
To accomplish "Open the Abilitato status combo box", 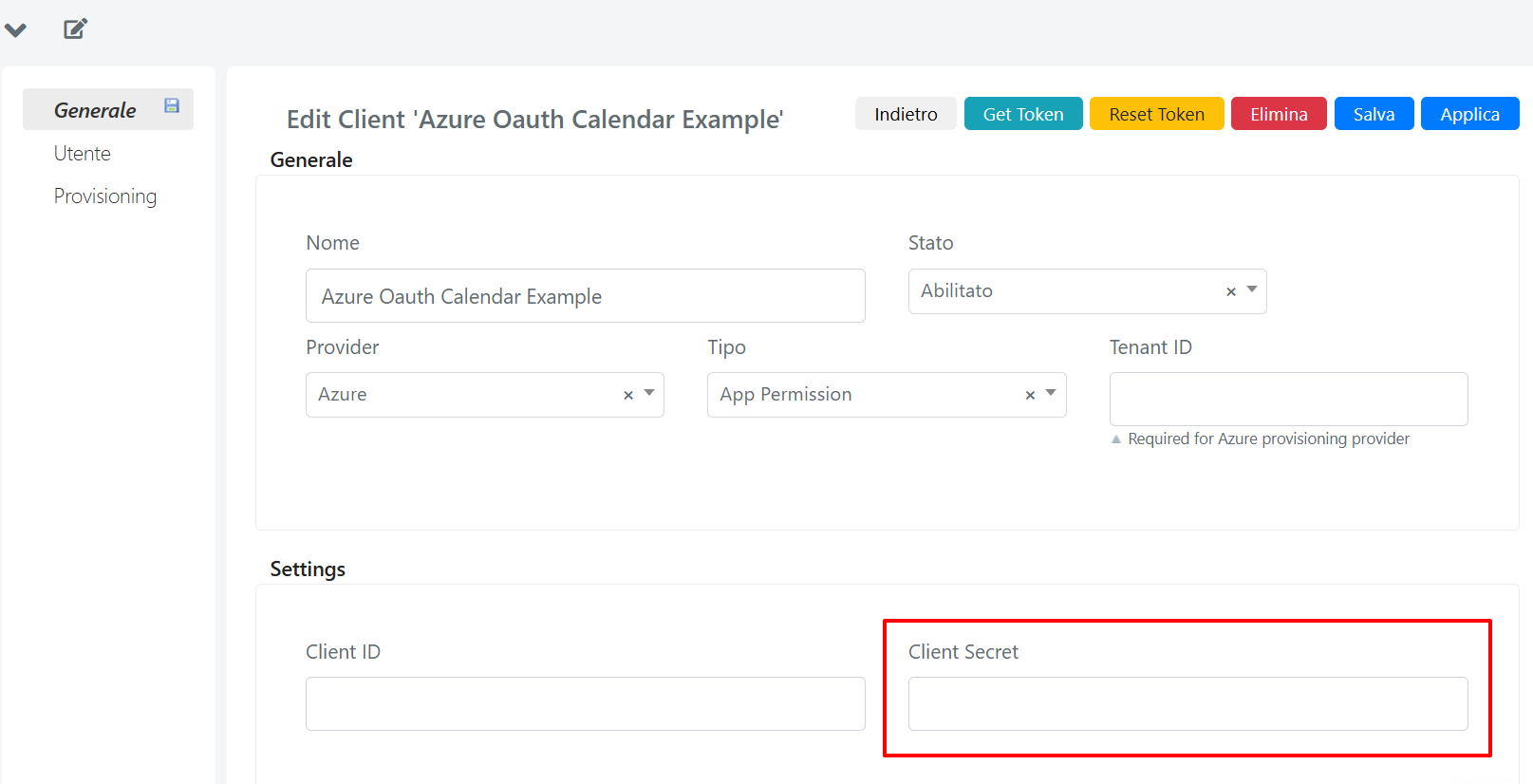I will pyautogui.click(x=1087, y=291).
